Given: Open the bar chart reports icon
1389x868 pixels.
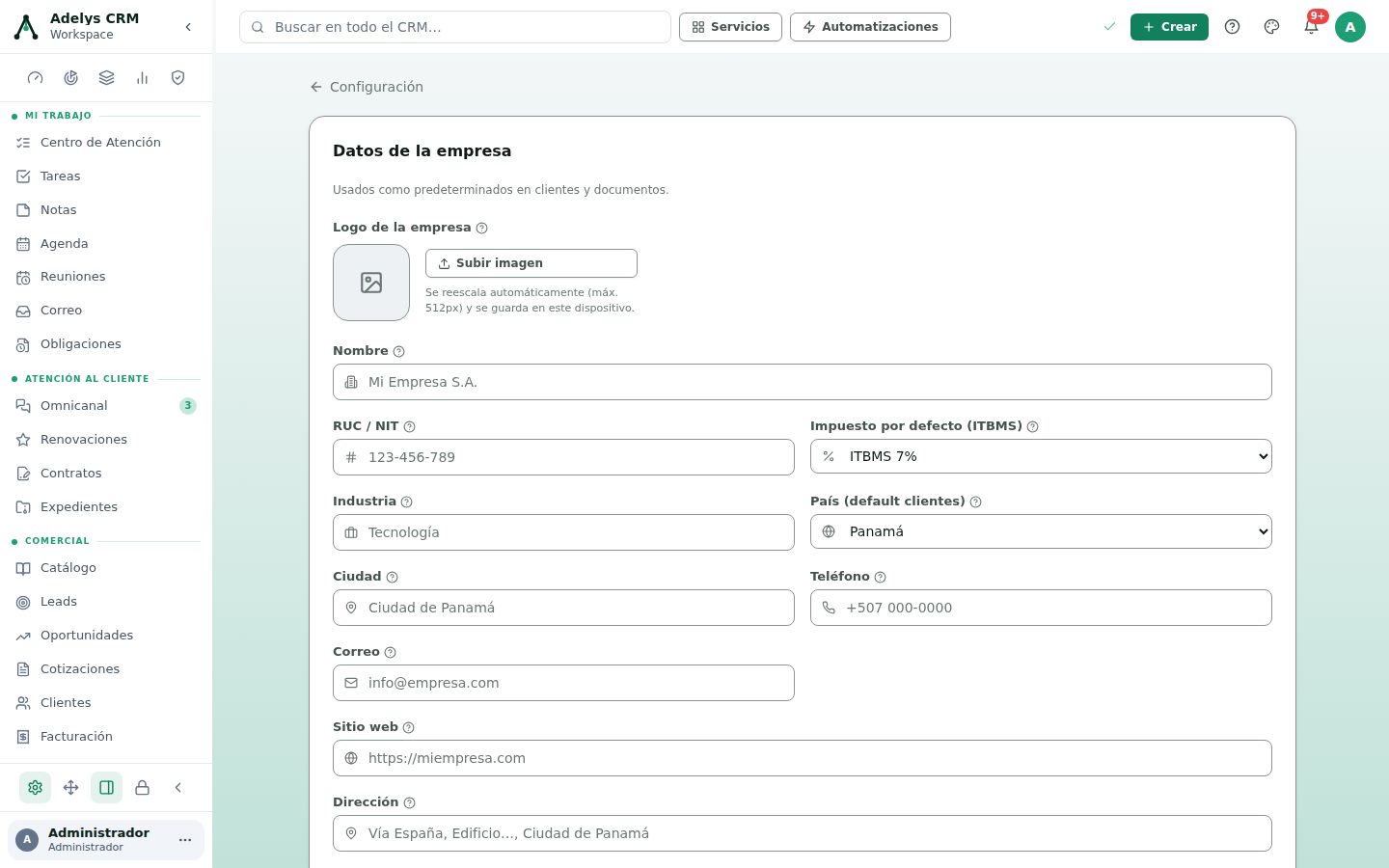Looking at the screenshot, I should click(x=143, y=78).
